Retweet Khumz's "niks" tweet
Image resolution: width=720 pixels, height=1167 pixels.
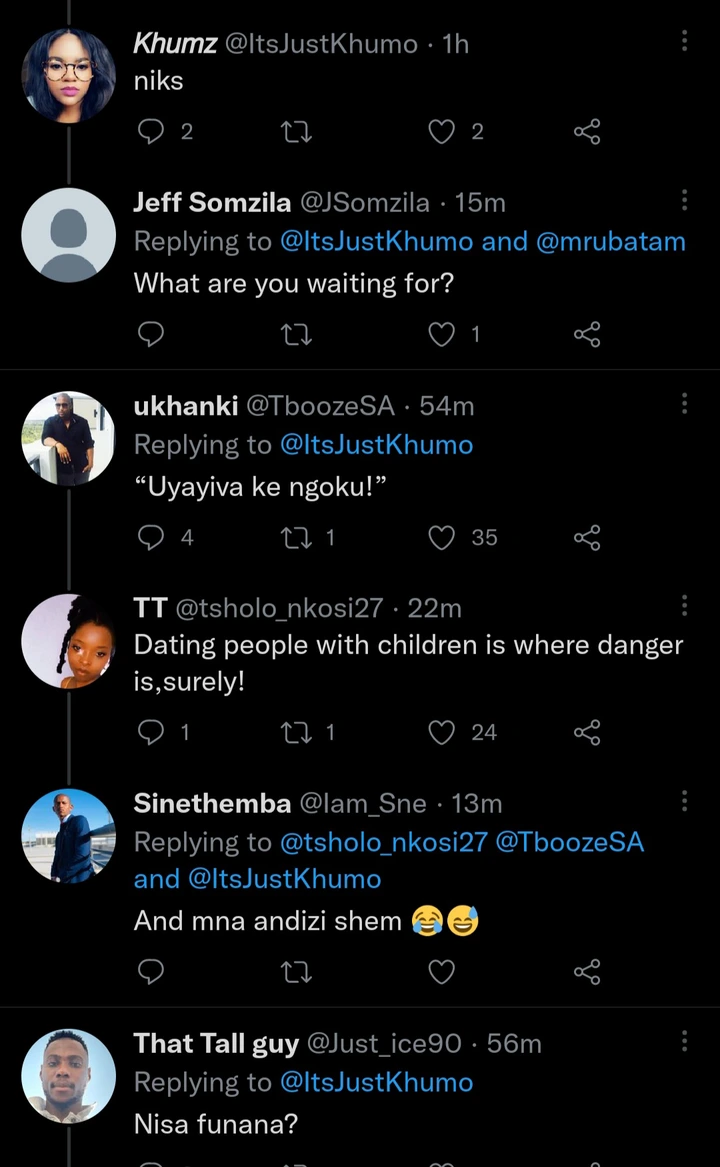298,131
